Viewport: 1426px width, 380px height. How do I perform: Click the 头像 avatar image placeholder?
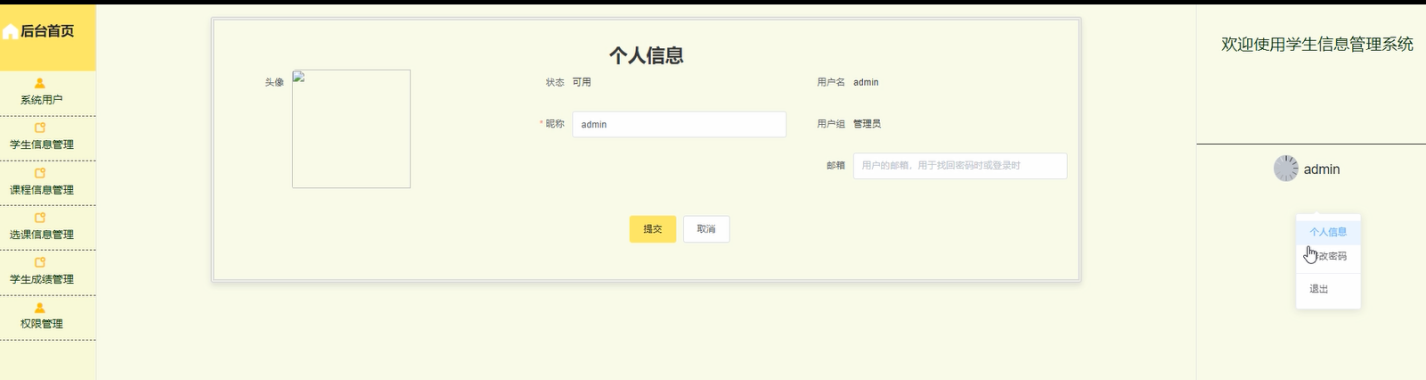[351, 129]
